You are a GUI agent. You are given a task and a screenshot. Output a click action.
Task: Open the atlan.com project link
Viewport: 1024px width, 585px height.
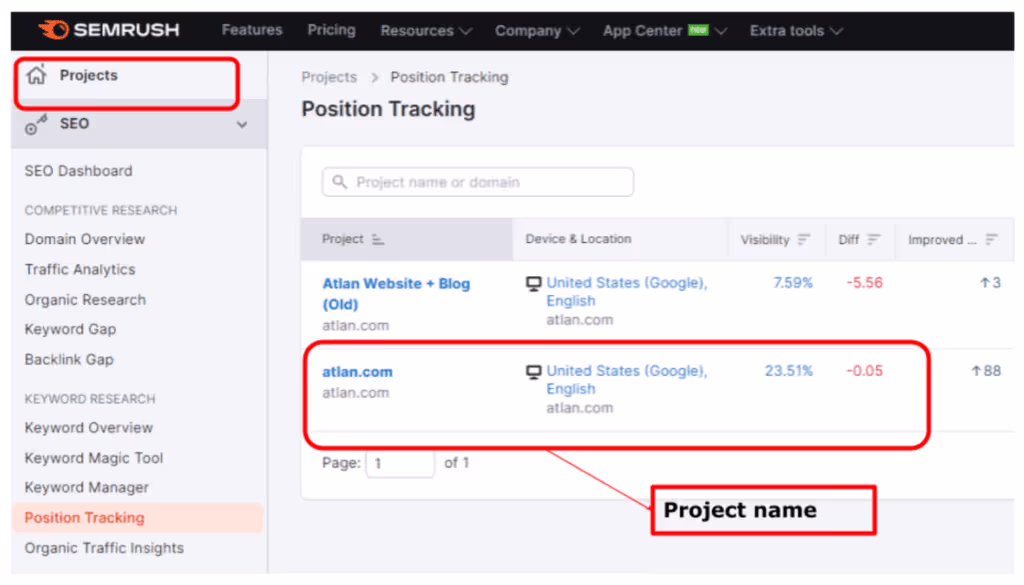[x=357, y=372]
